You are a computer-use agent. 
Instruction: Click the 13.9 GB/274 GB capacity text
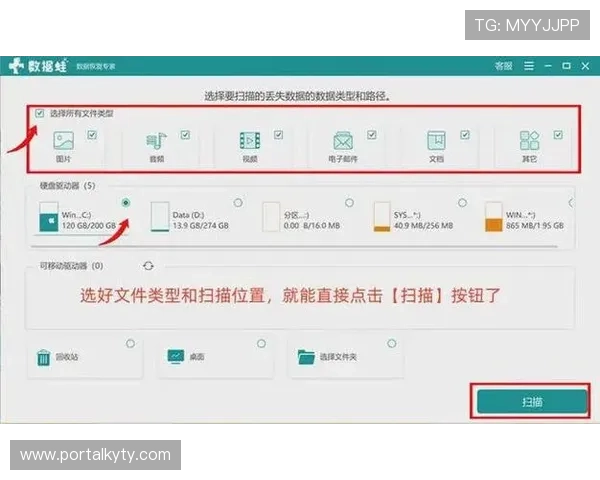pos(201,226)
